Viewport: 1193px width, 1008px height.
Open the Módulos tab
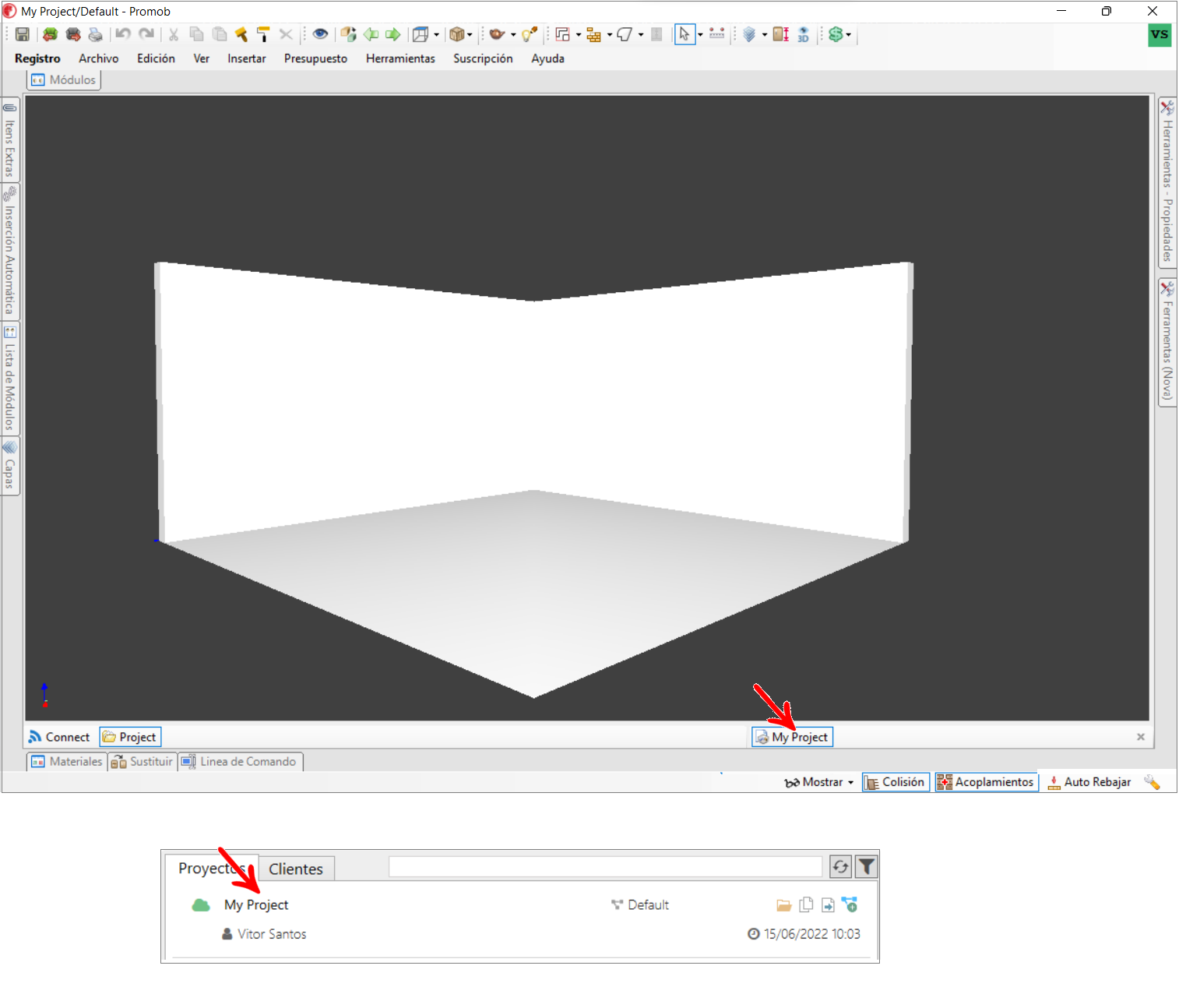[x=64, y=79]
